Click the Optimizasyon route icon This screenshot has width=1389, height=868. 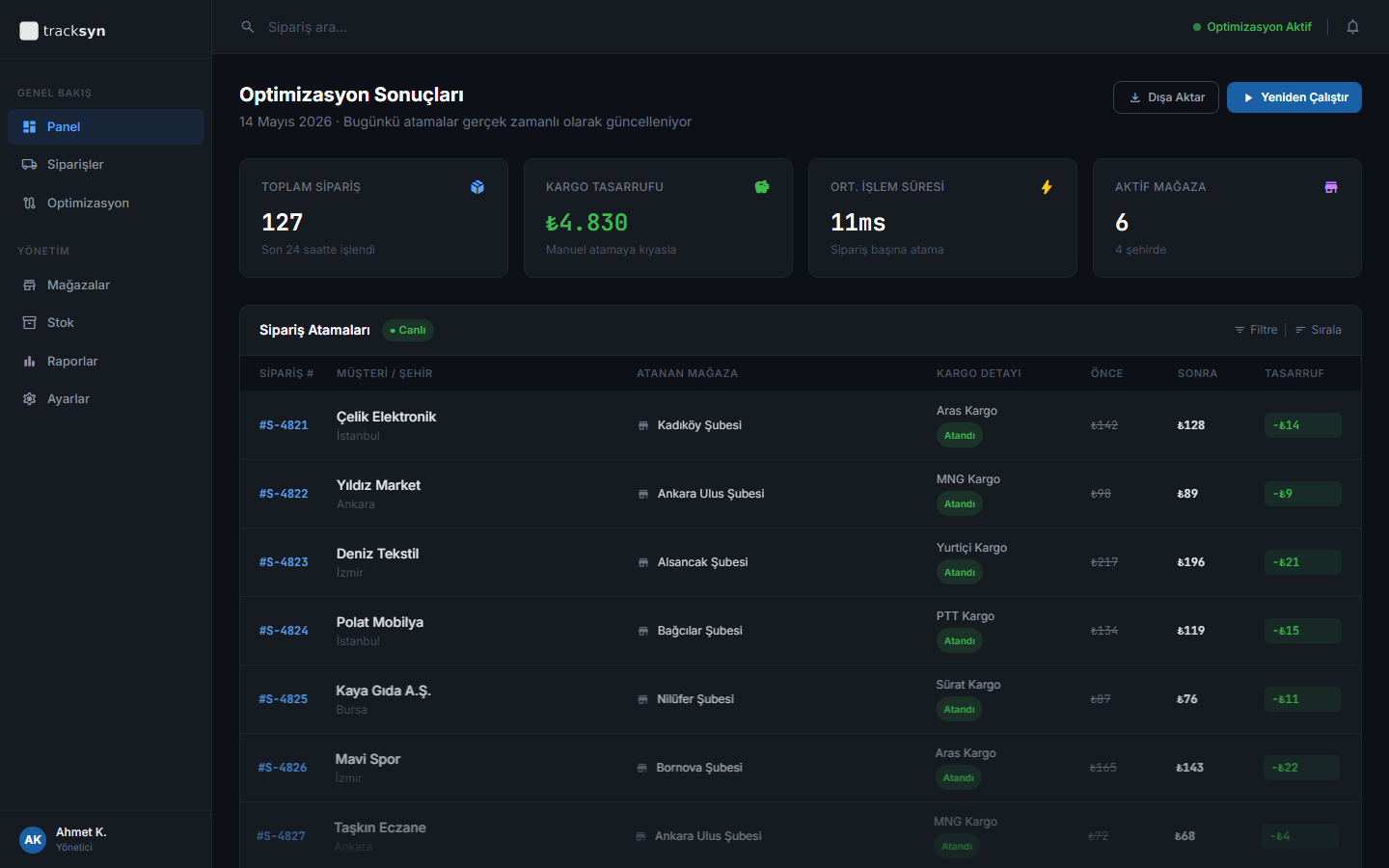29,203
